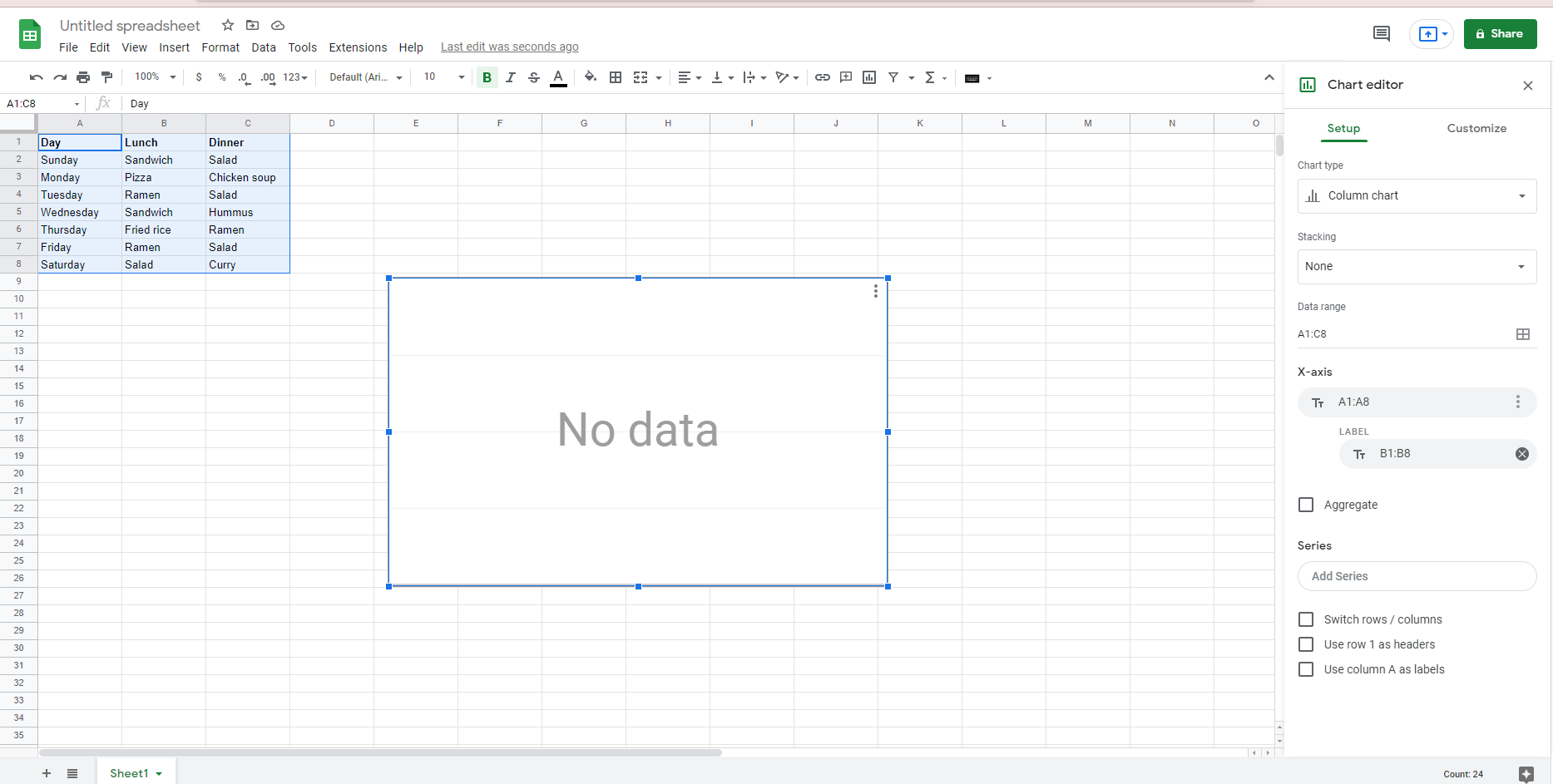1553x784 pixels.
Task: Check Switch rows / columns
Action: coord(1306,619)
